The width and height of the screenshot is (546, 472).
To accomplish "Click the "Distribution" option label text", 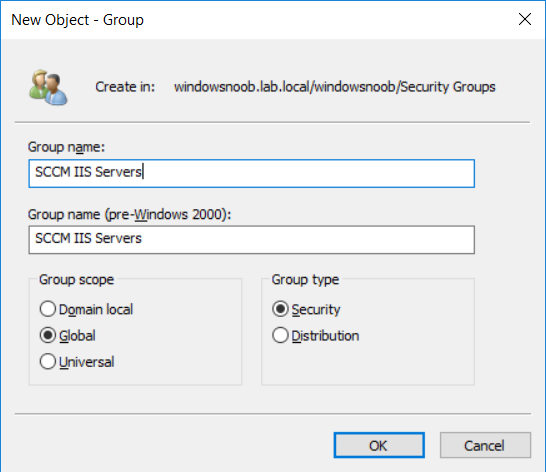I will (325, 336).
